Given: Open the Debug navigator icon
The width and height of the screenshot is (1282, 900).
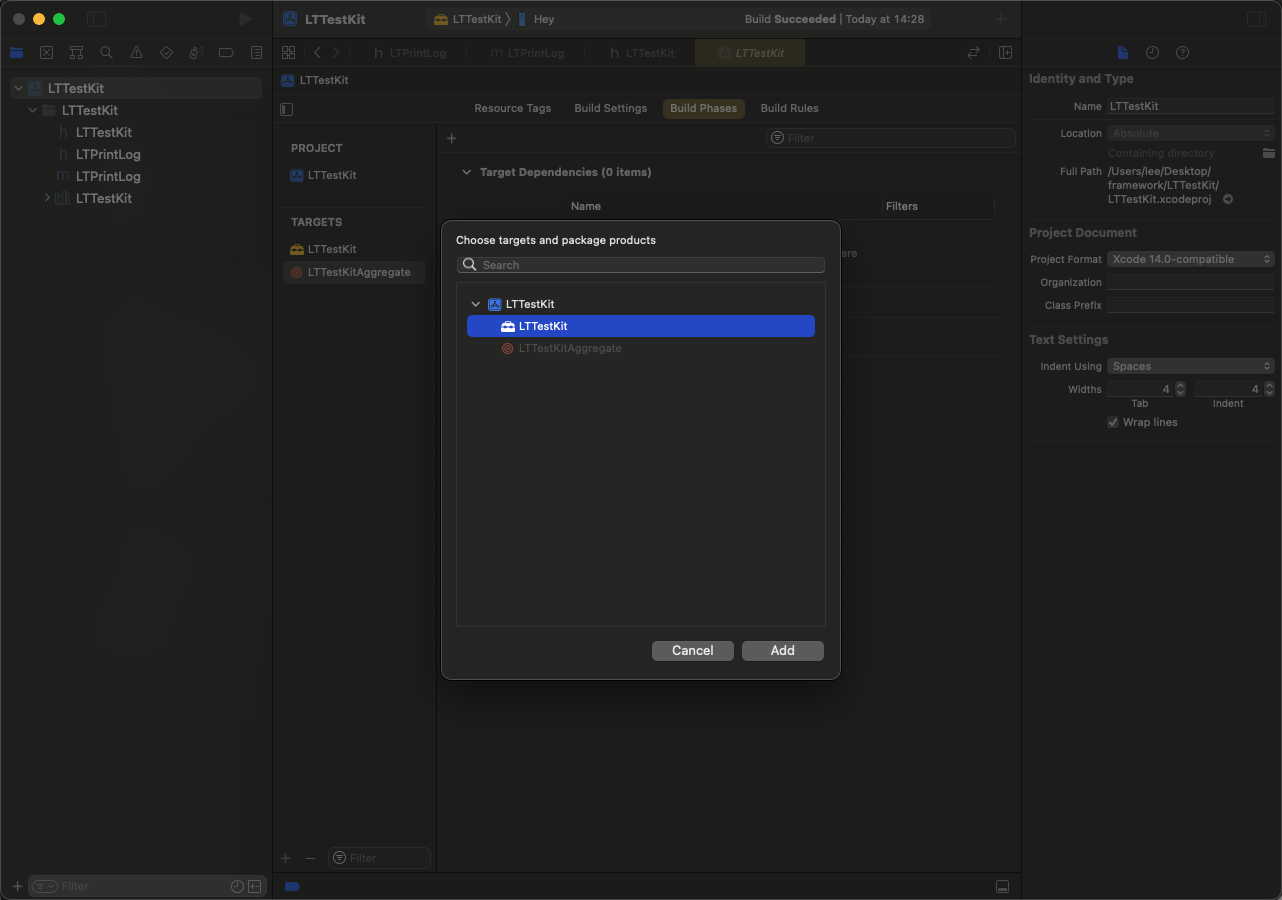Looking at the screenshot, I should pyautogui.click(x=196, y=53).
